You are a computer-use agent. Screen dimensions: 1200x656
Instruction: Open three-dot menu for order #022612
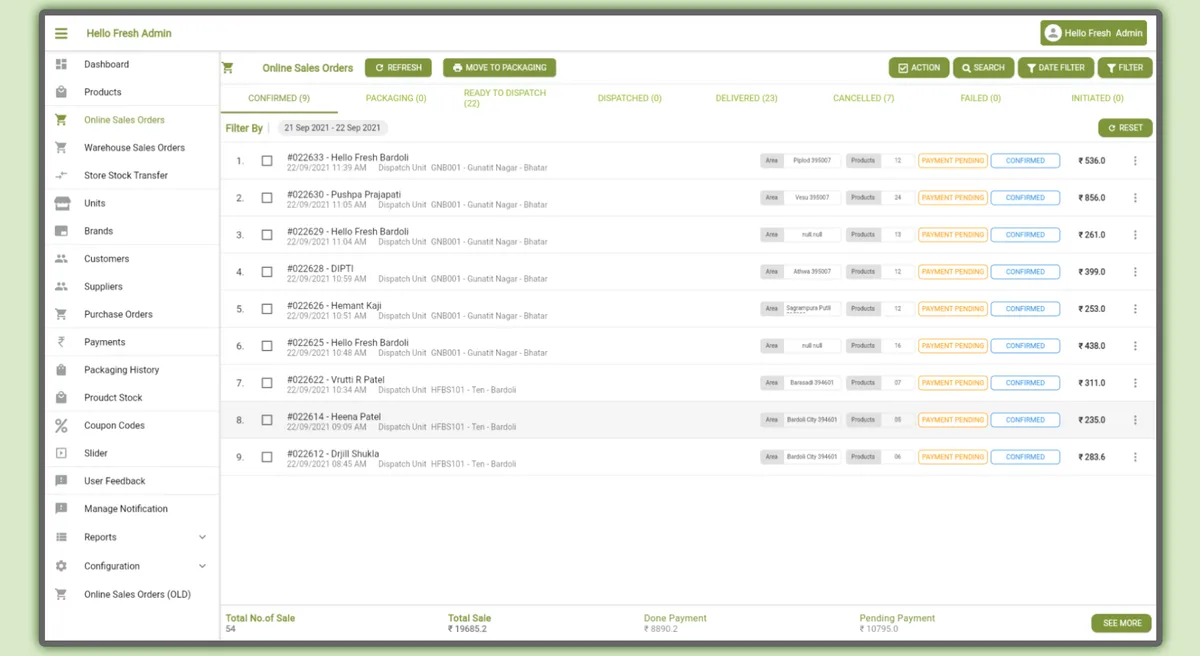tap(1135, 457)
